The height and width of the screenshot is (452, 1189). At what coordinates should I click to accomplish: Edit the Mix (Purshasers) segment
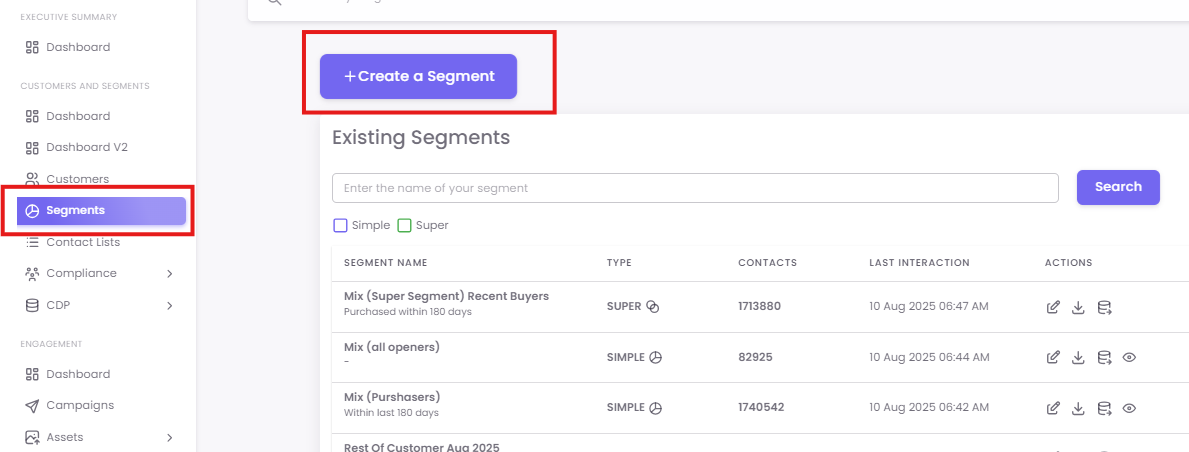tap(1053, 408)
